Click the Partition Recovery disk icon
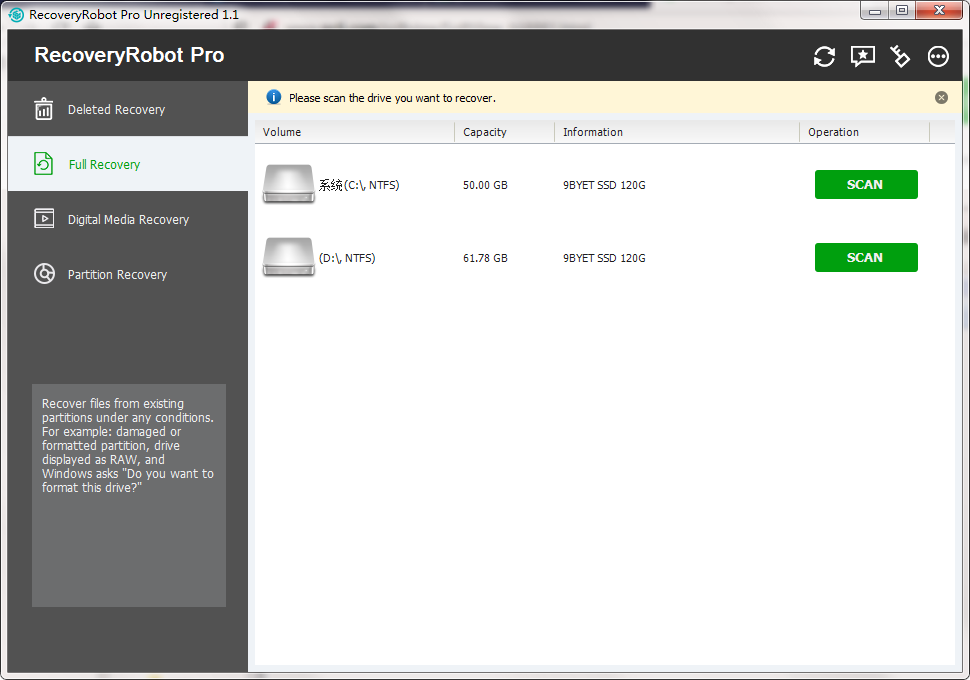This screenshot has width=970, height=680. pyautogui.click(x=44, y=273)
